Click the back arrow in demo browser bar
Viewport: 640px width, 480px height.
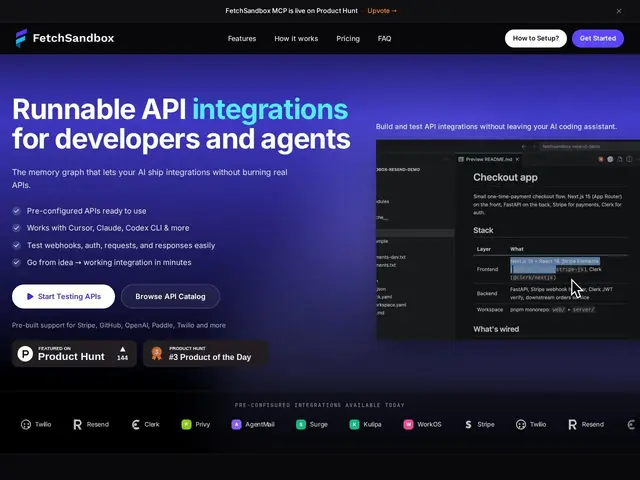click(524, 146)
